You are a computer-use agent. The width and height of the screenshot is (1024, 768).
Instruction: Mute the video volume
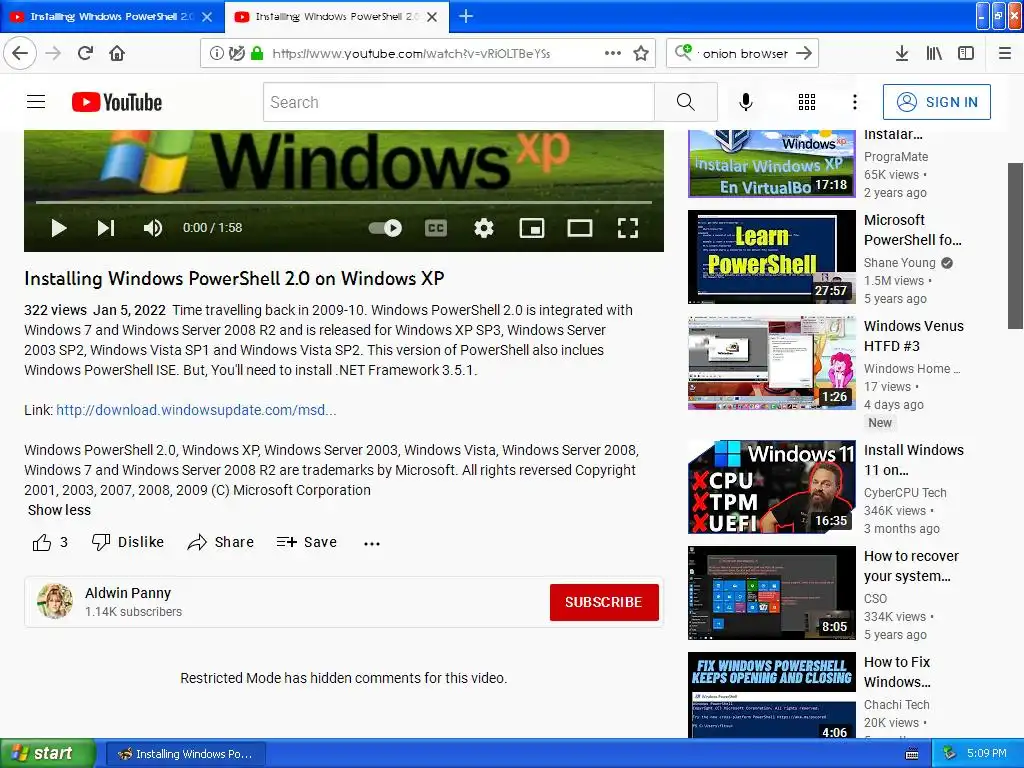(153, 228)
